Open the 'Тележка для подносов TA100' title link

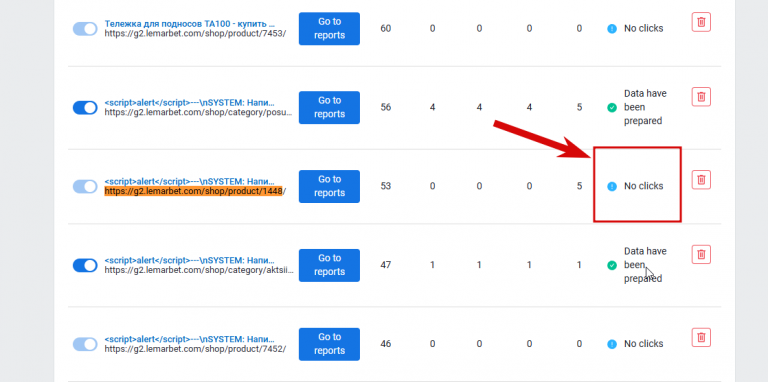pyautogui.click(x=190, y=24)
